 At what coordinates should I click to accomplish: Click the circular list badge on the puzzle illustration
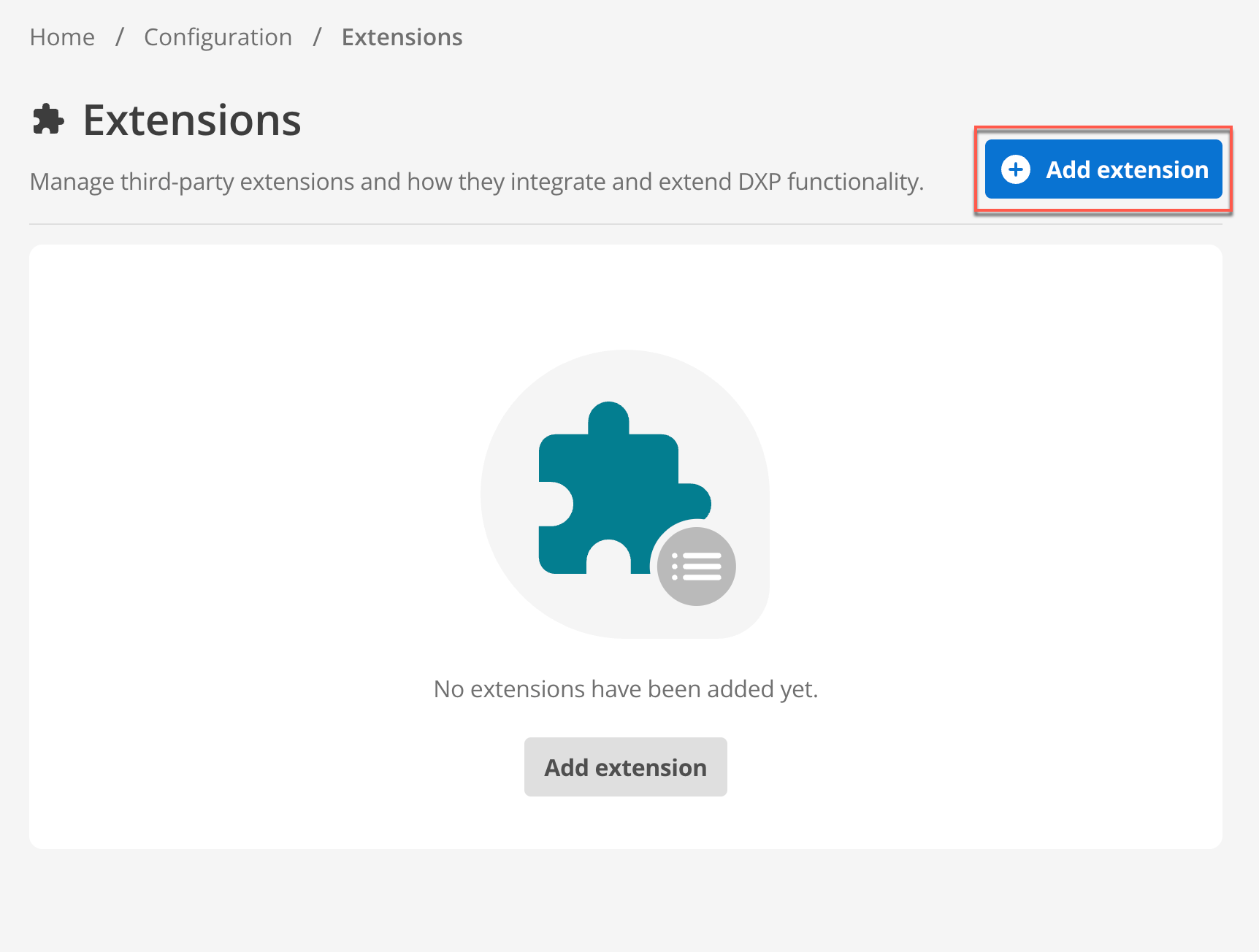click(x=697, y=566)
